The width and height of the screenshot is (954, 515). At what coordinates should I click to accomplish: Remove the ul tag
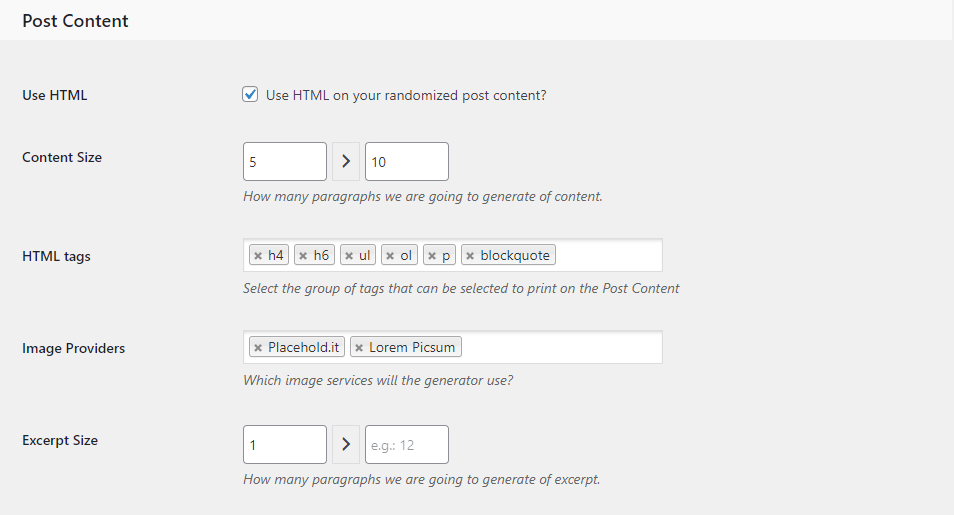(x=349, y=256)
